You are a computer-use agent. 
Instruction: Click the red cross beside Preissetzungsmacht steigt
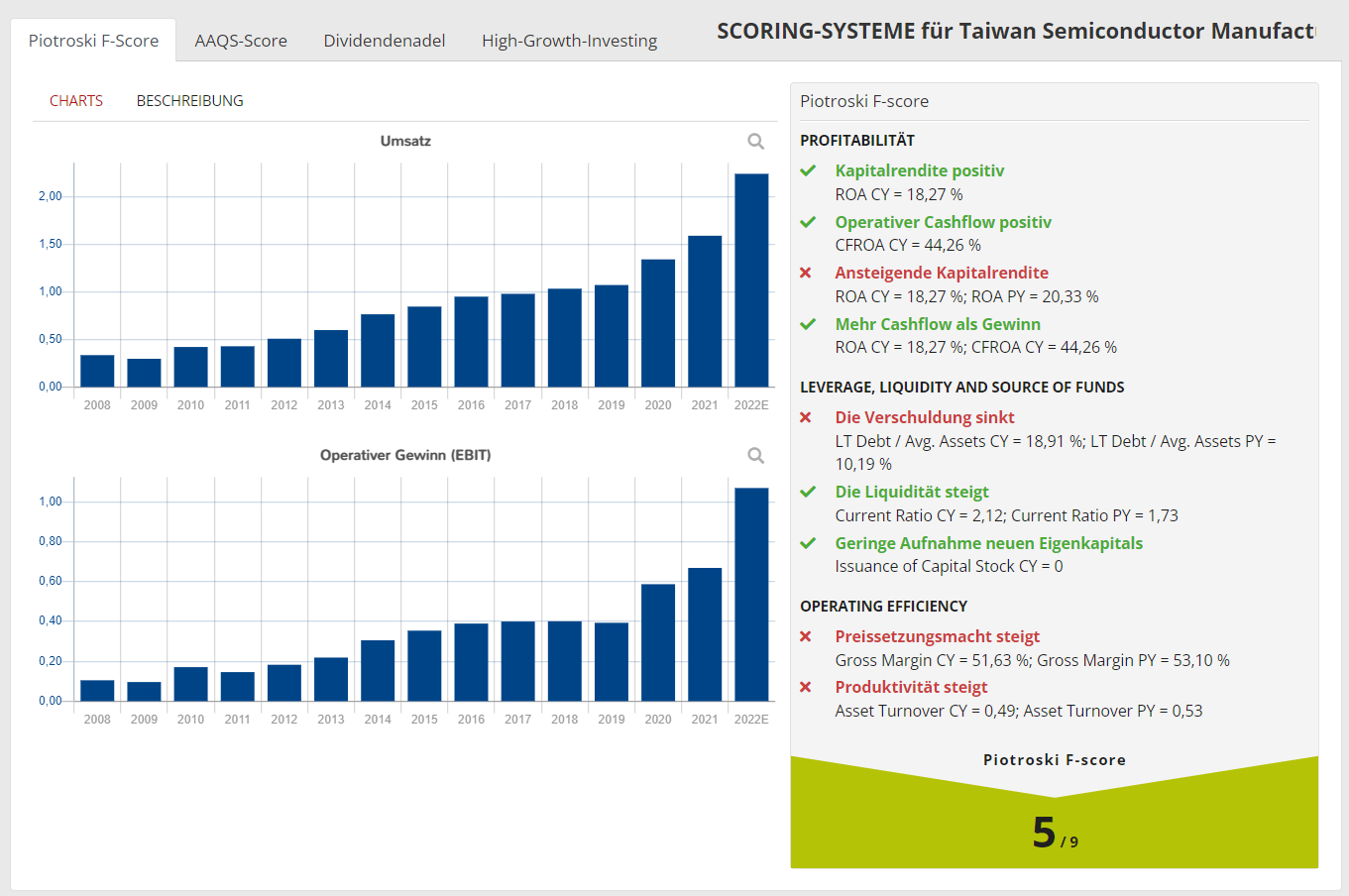806,636
